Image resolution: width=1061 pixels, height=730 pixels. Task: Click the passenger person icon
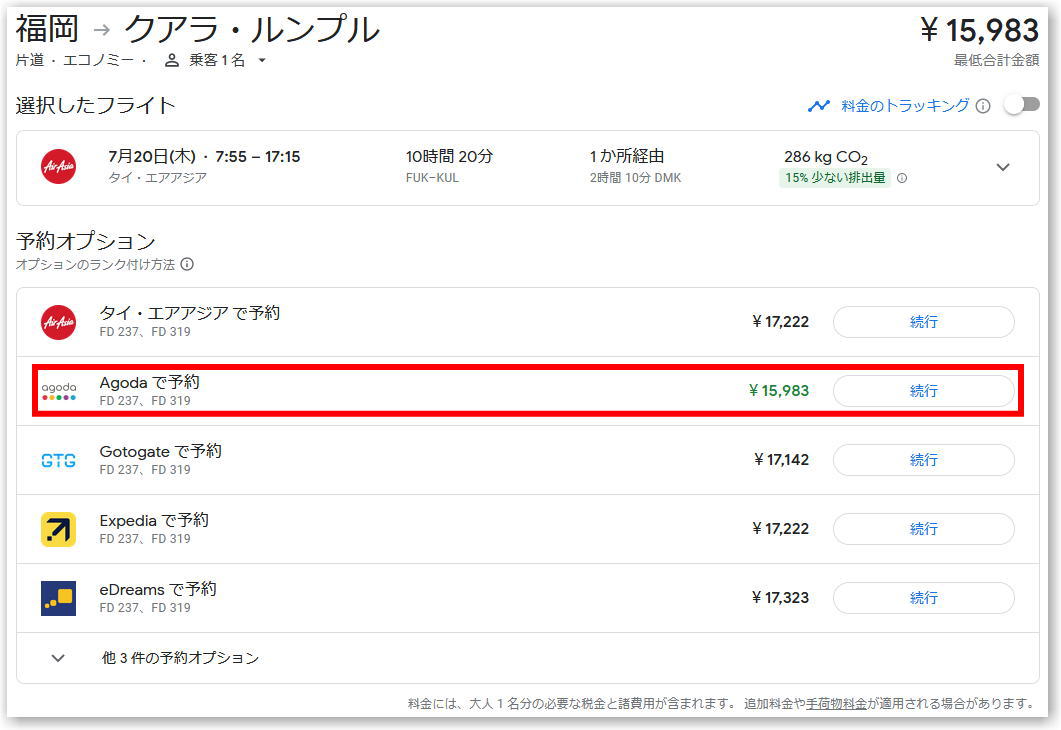pyautogui.click(x=172, y=60)
